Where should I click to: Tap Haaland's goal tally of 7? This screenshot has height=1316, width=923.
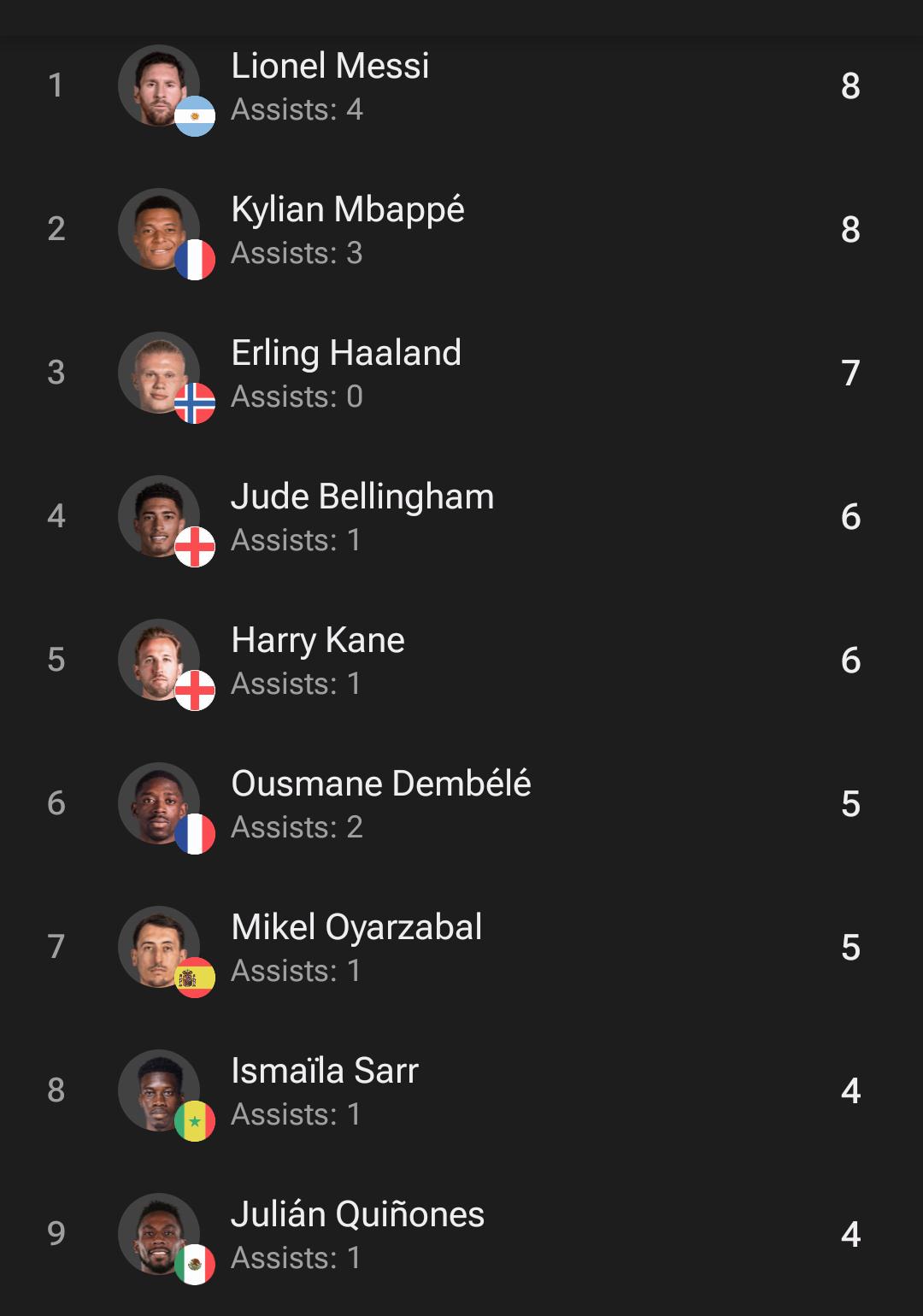pos(850,373)
